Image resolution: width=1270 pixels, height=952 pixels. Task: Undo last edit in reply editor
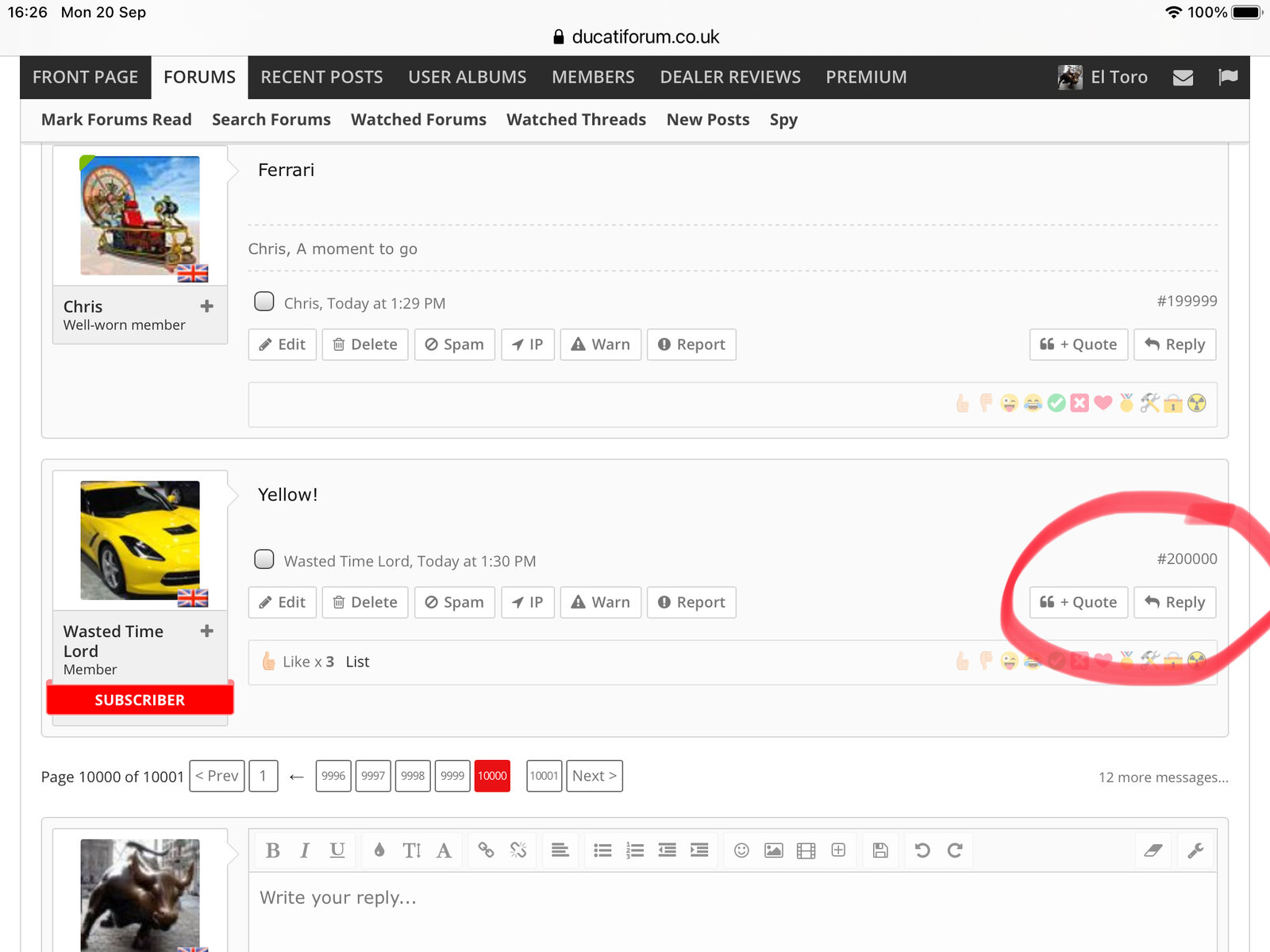[922, 850]
